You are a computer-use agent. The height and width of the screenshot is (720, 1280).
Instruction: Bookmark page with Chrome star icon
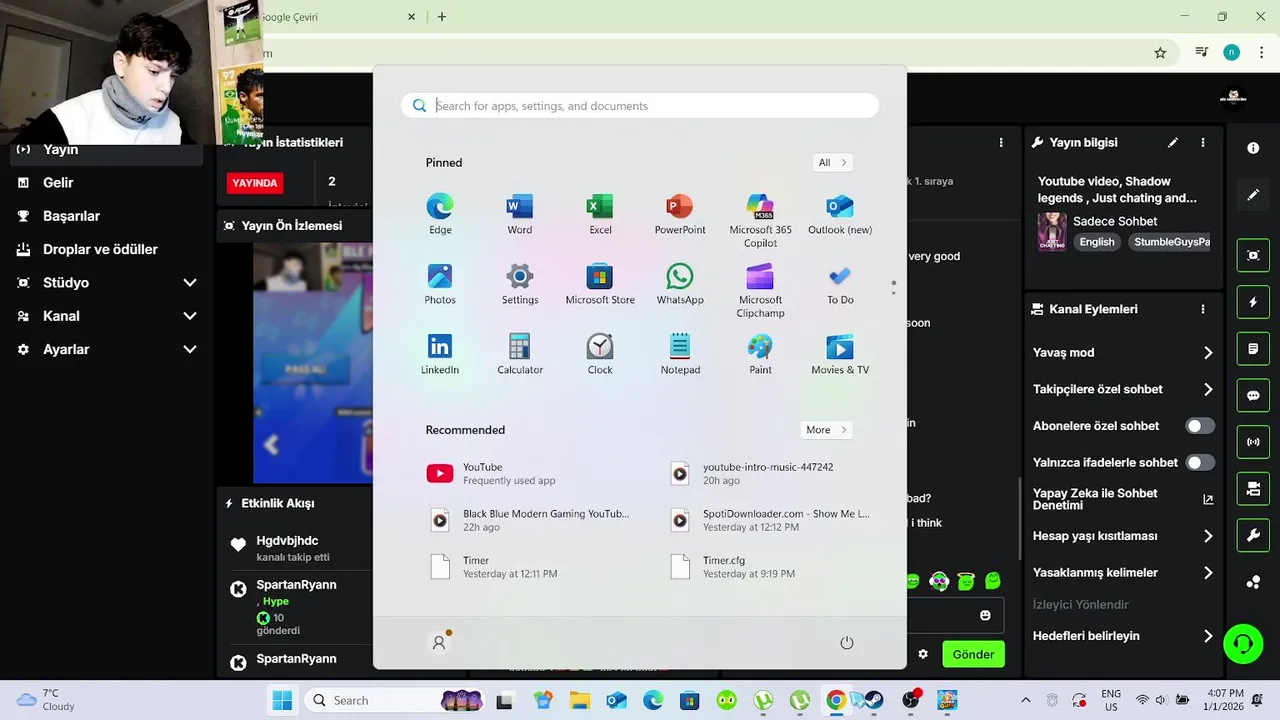[1160, 53]
